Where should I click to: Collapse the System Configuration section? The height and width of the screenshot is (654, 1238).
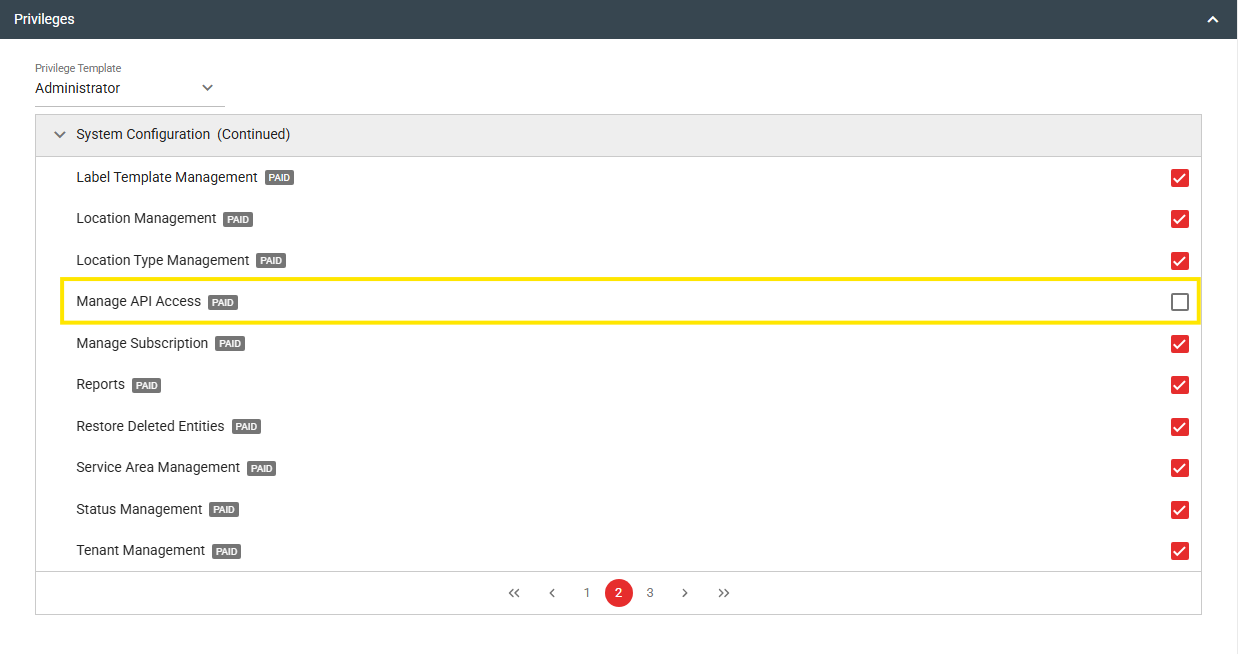(60, 134)
